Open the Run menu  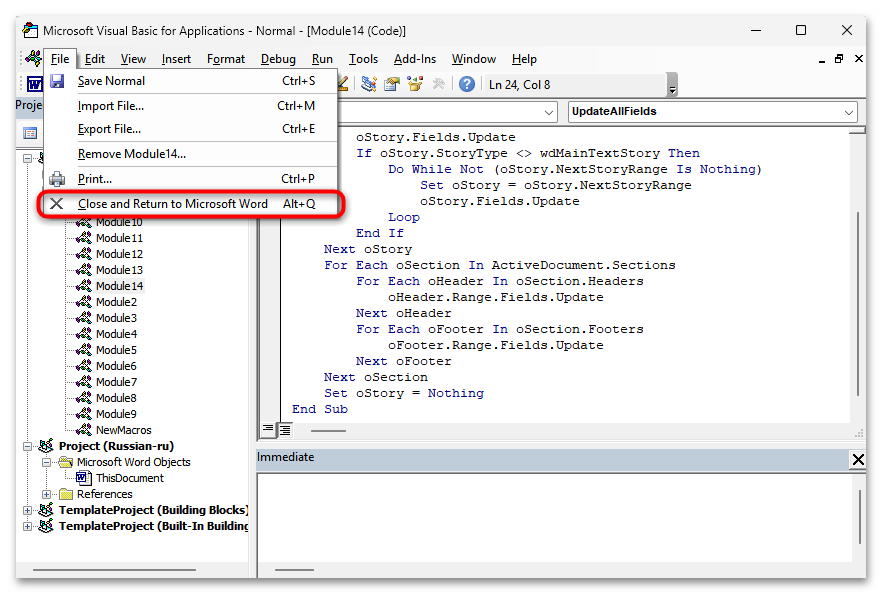point(322,59)
